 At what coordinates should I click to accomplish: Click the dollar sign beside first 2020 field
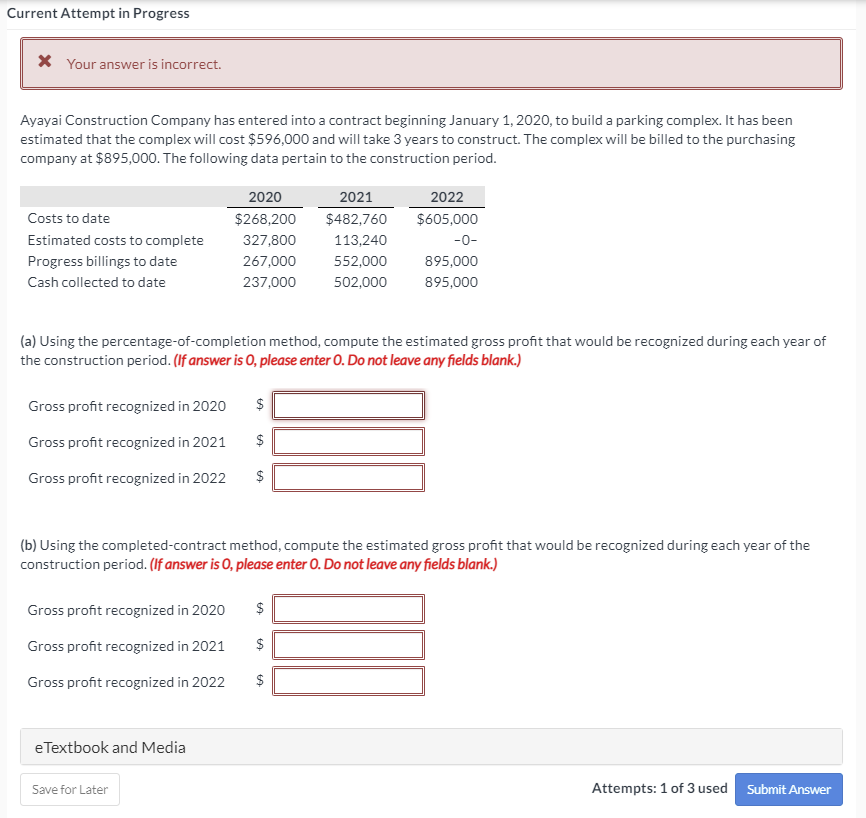pyautogui.click(x=259, y=405)
